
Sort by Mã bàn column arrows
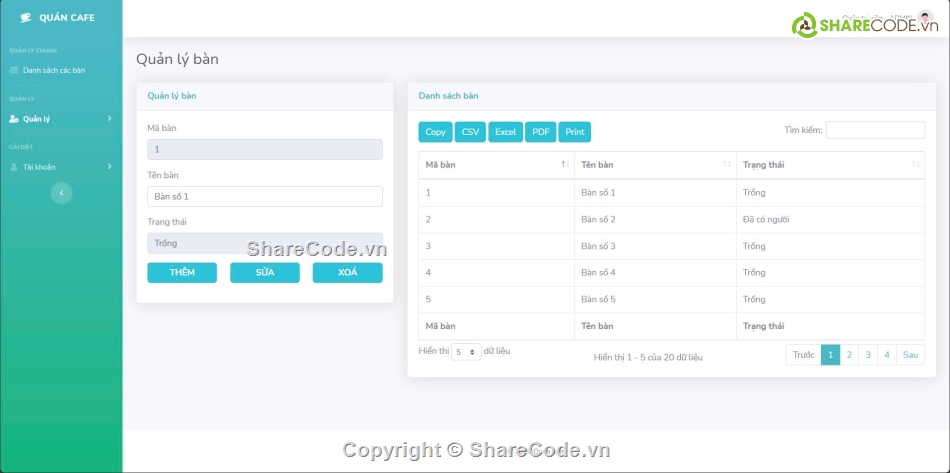tap(565, 164)
